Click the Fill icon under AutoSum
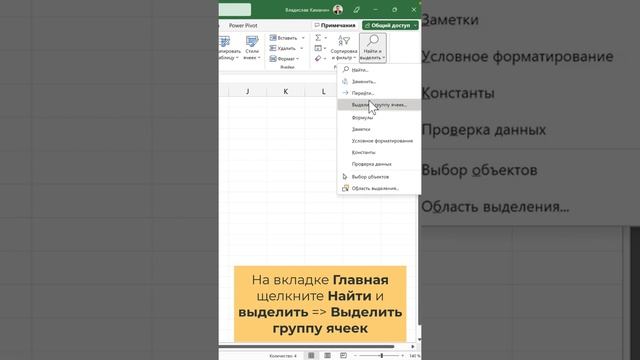The height and width of the screenshot is (360, 640). coord(318,48)
